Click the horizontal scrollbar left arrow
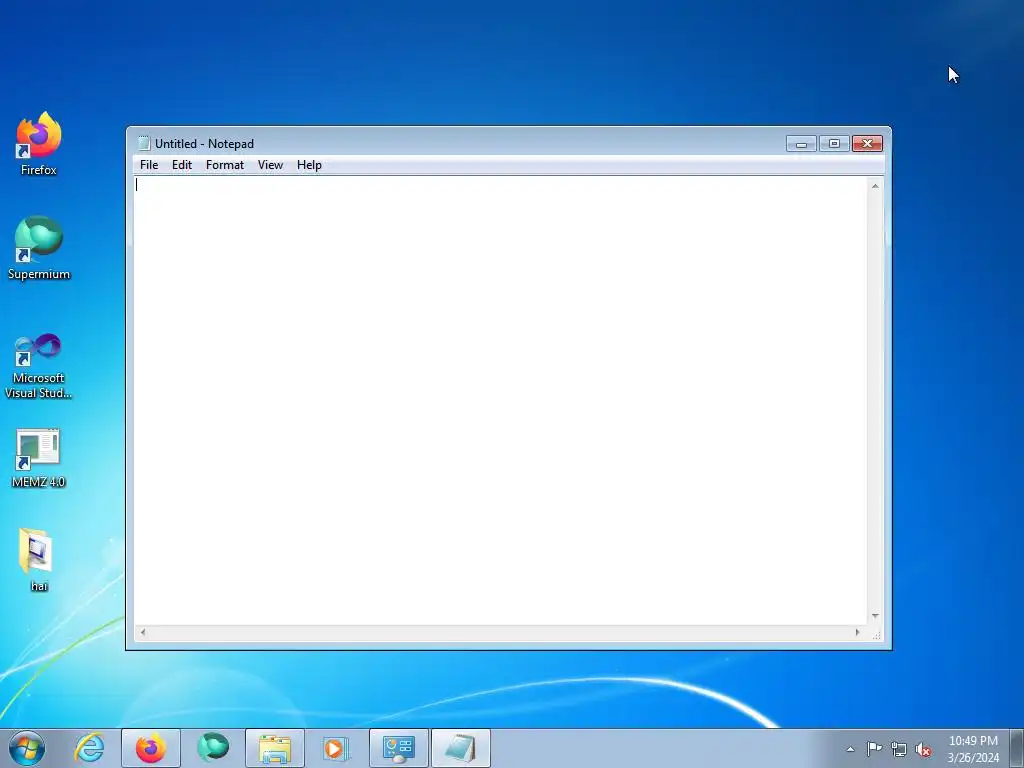The height and width of the screenshot is (768, 1024). (143, 632)
